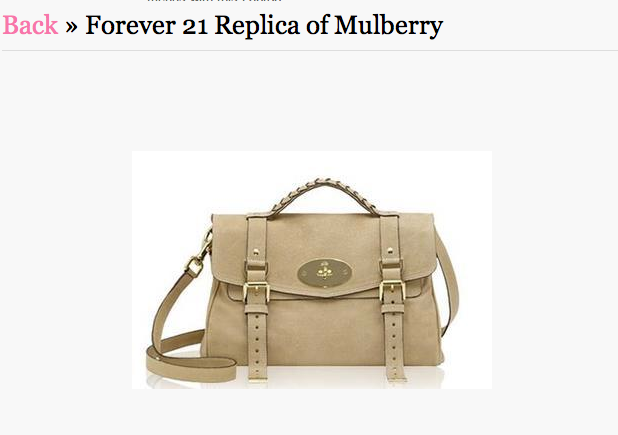Click the number 21 in the heading
618x435 pixels.
tap(195, 27)
